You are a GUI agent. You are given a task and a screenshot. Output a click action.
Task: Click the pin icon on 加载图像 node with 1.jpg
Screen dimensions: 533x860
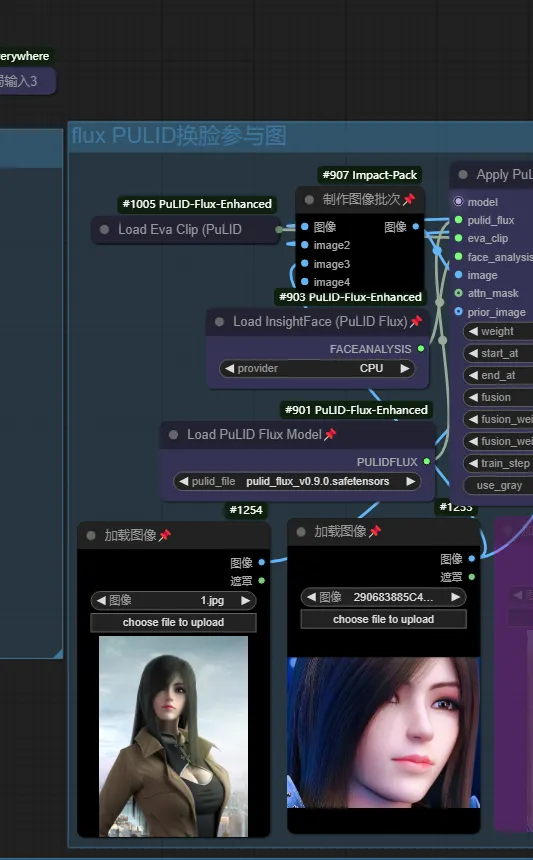click(165, 535)
